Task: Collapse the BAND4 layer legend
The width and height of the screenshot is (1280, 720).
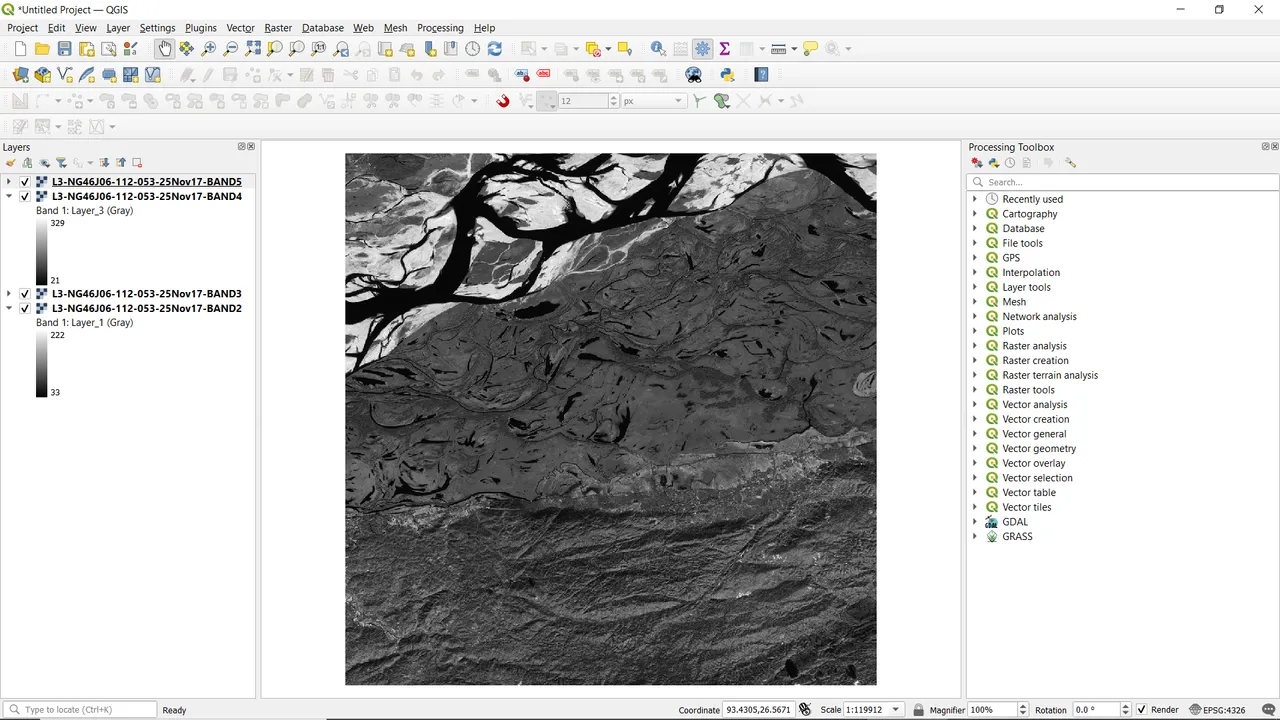Action: click(9, 197)
